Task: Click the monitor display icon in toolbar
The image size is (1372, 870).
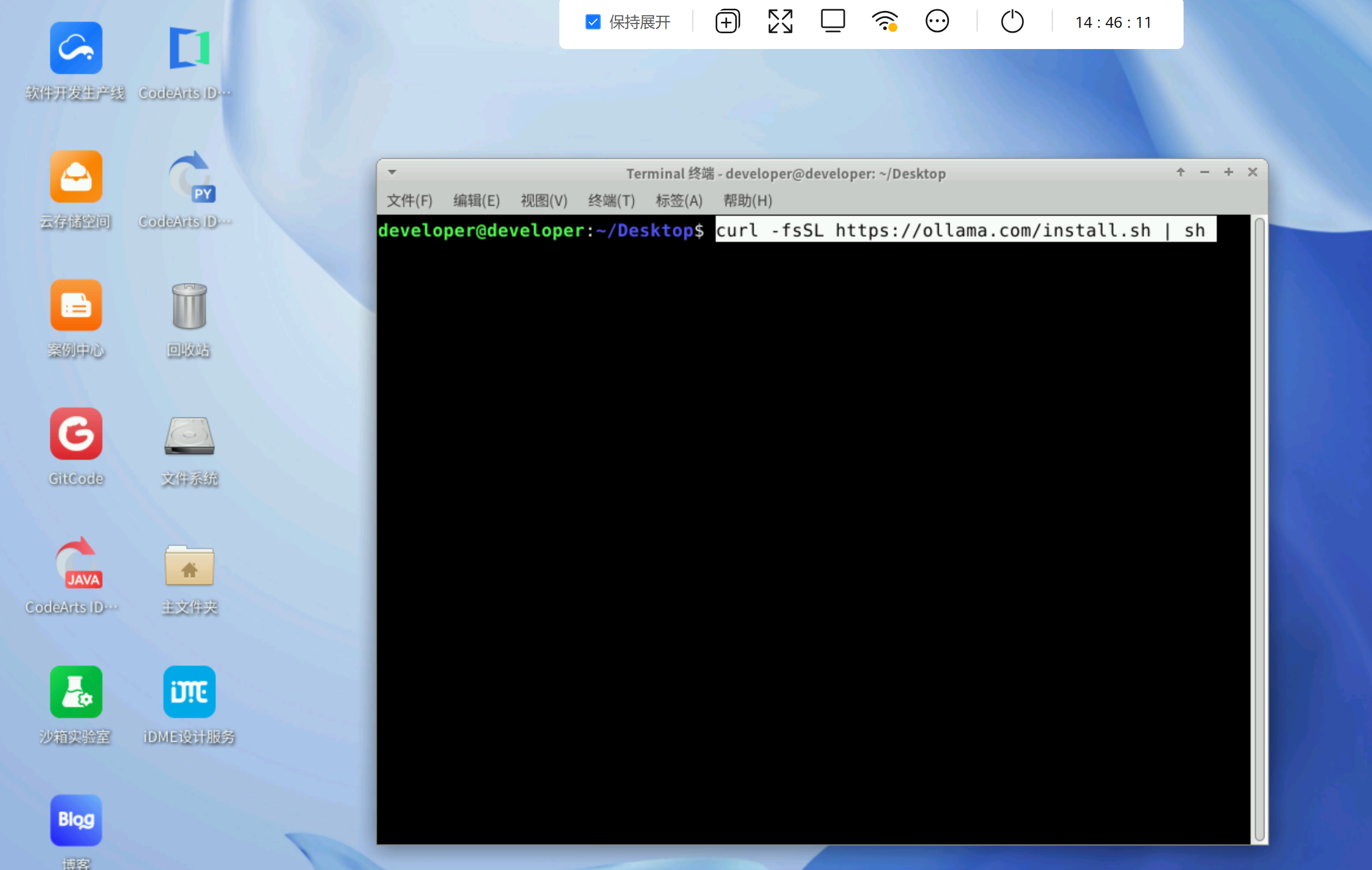Action: tap(832, 22)
